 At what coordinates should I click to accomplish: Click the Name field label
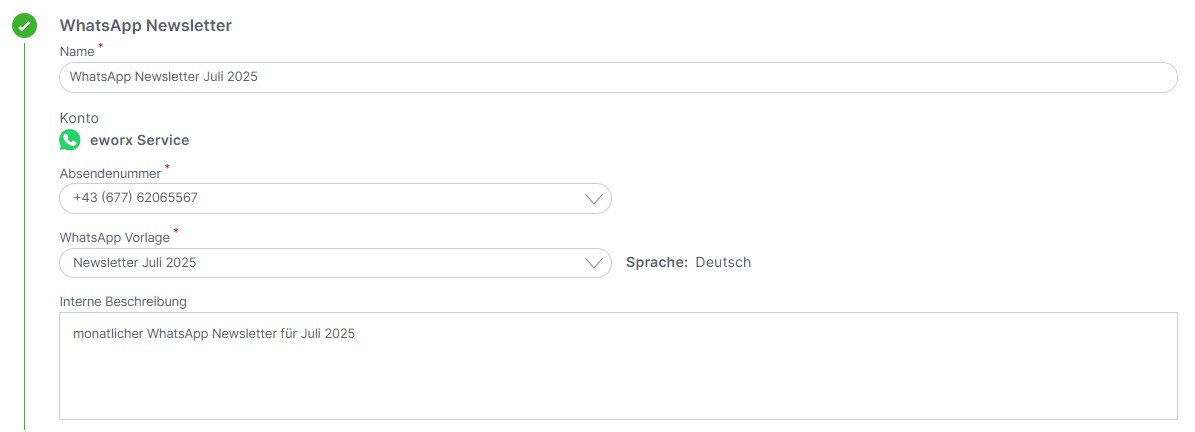[77, 52]
